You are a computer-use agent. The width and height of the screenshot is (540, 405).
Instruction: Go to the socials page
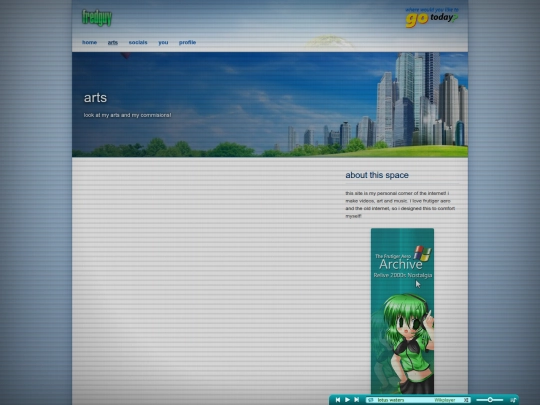pos(138,42)
